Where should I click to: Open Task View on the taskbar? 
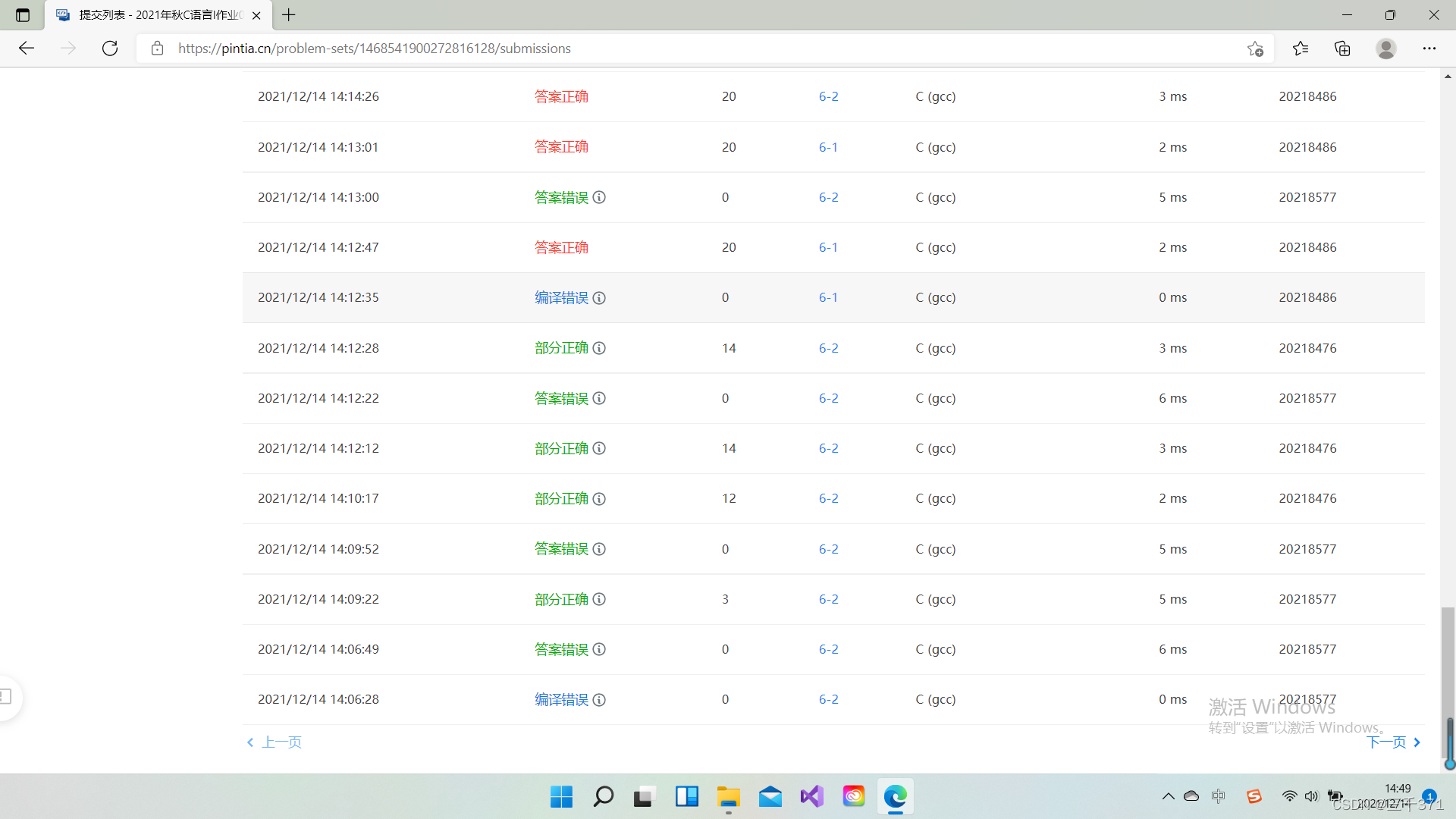(x=644, y=796)
